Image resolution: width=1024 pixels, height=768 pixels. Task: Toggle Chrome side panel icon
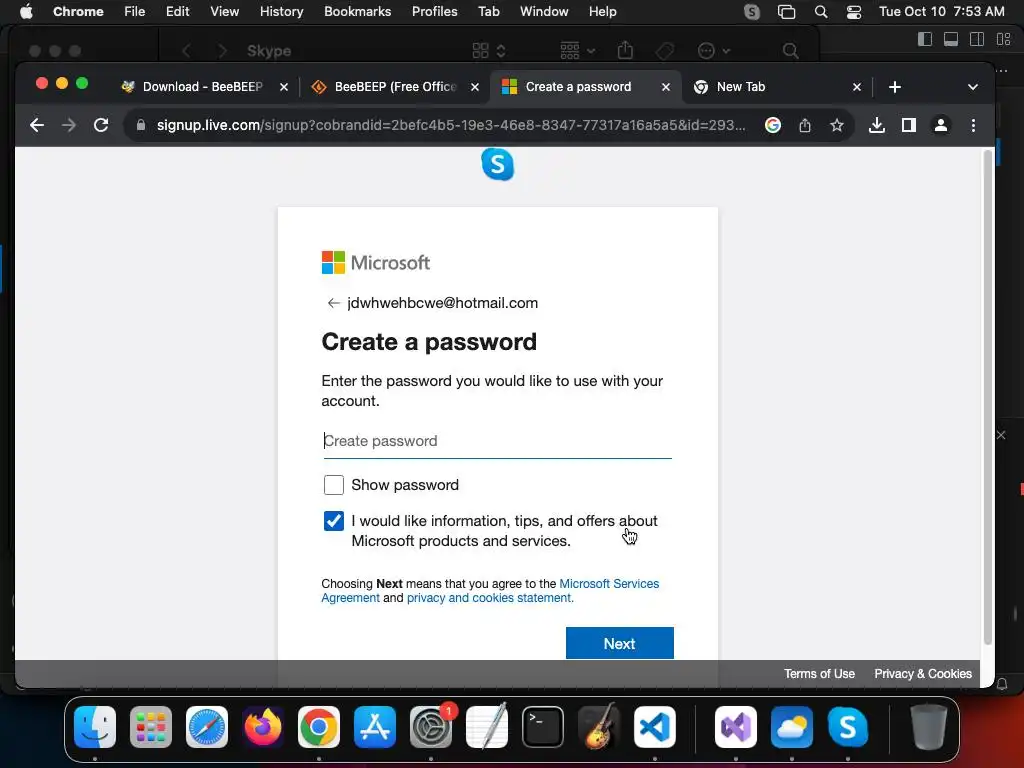click(x=908, y=125)
